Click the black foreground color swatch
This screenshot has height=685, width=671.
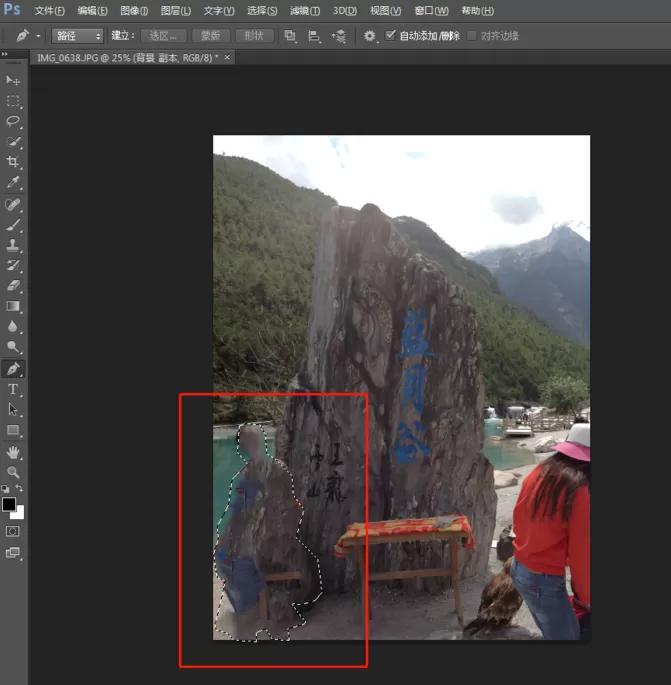tap(9, 504)
